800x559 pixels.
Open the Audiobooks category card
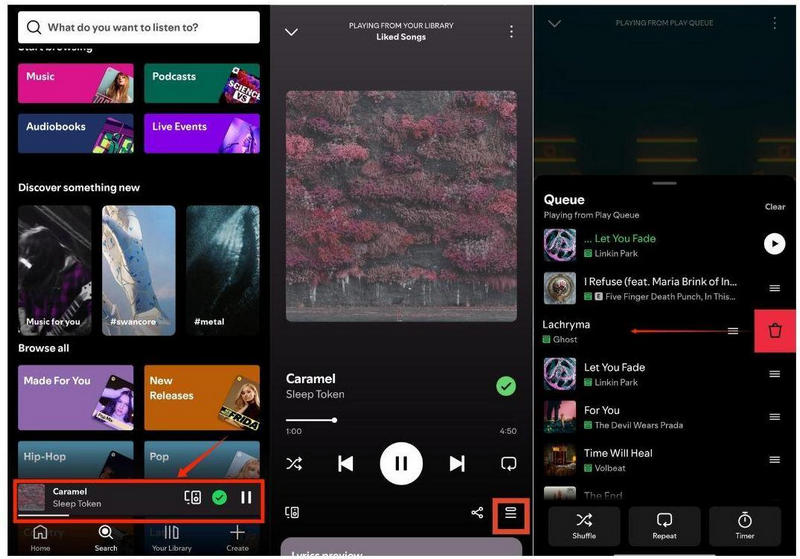[x=76, y=133]
